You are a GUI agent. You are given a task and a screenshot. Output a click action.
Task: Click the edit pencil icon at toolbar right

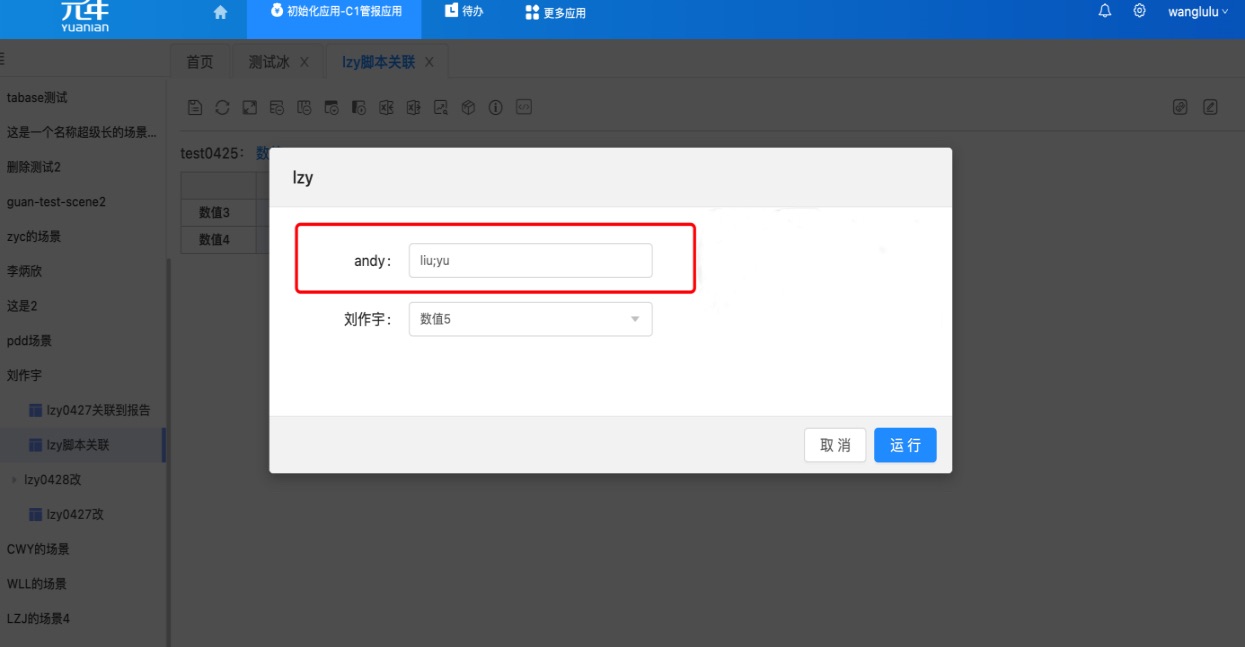[x=1210, y=107]
